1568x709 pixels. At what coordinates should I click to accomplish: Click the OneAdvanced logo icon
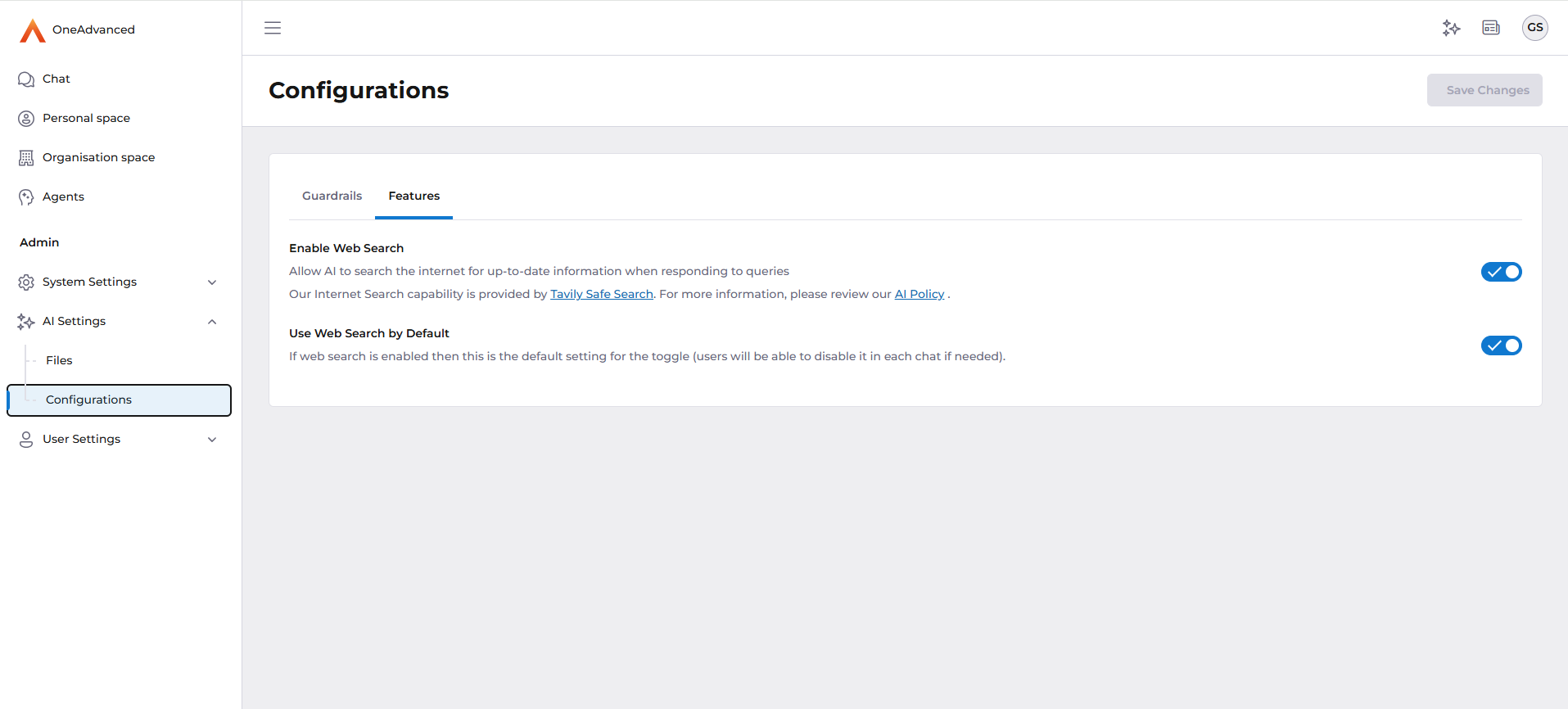pos(32,30)
